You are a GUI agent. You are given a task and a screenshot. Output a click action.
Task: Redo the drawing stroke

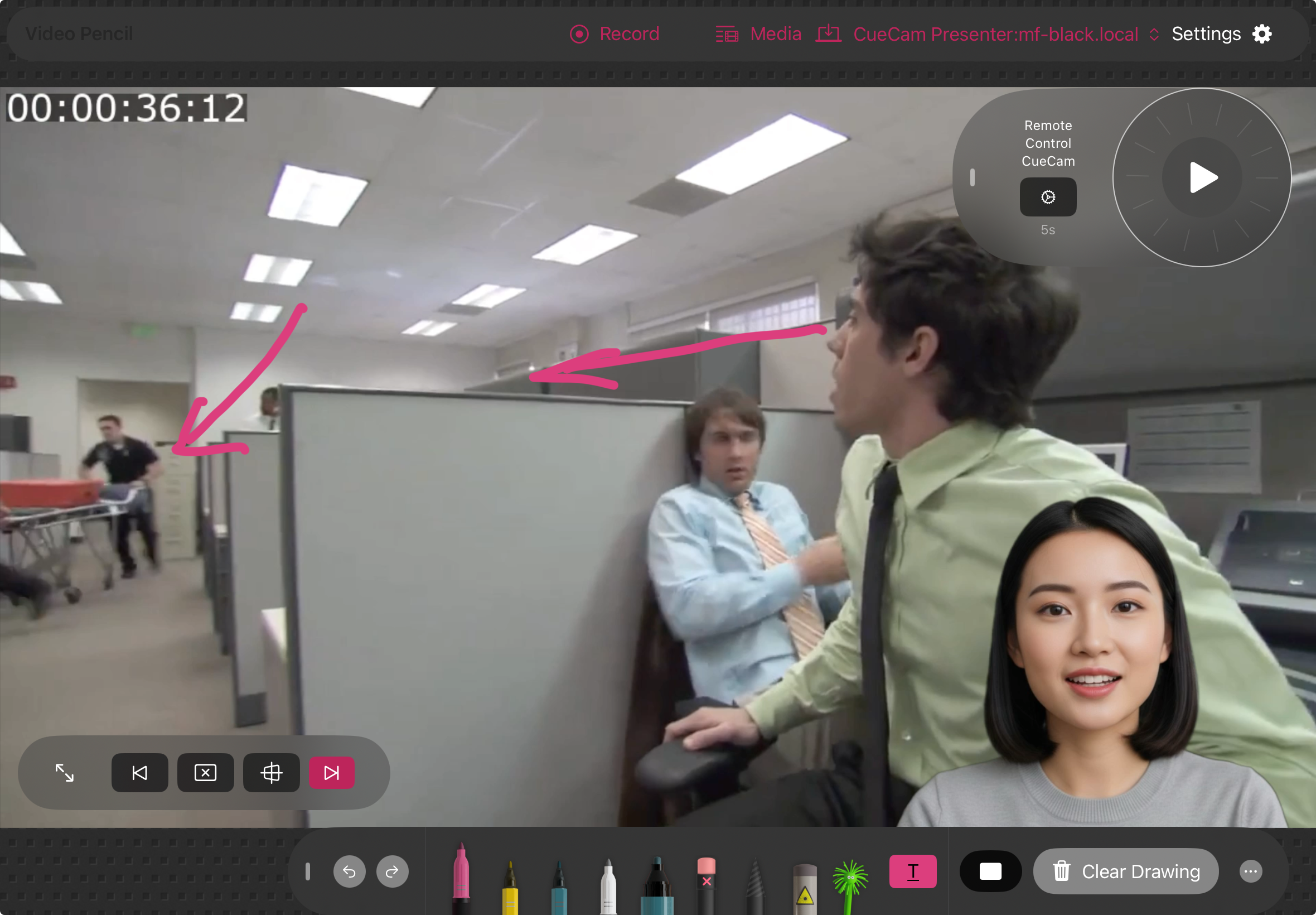(392, 871)
